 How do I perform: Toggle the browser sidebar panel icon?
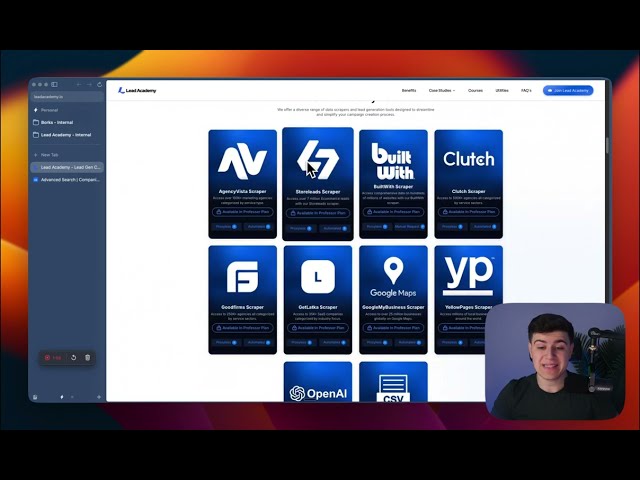(55, 85)
